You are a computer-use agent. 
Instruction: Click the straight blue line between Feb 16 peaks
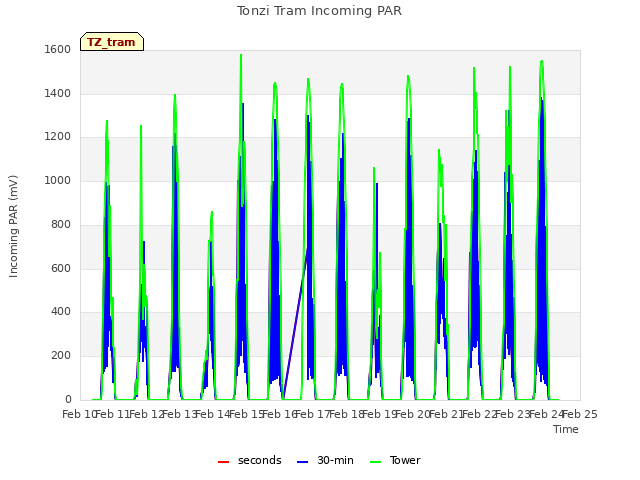tap(296, 320)
